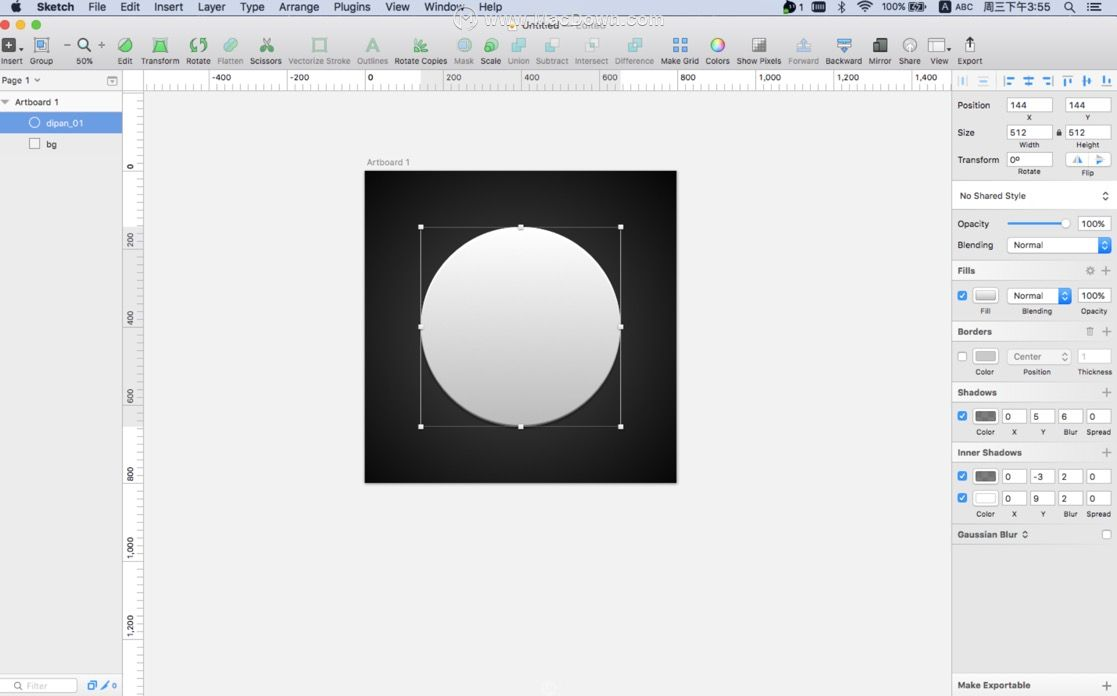Open the Fill Blending mode dropdown
Viewport: 1117px width, 696px height.
(x=1039, y=296)
